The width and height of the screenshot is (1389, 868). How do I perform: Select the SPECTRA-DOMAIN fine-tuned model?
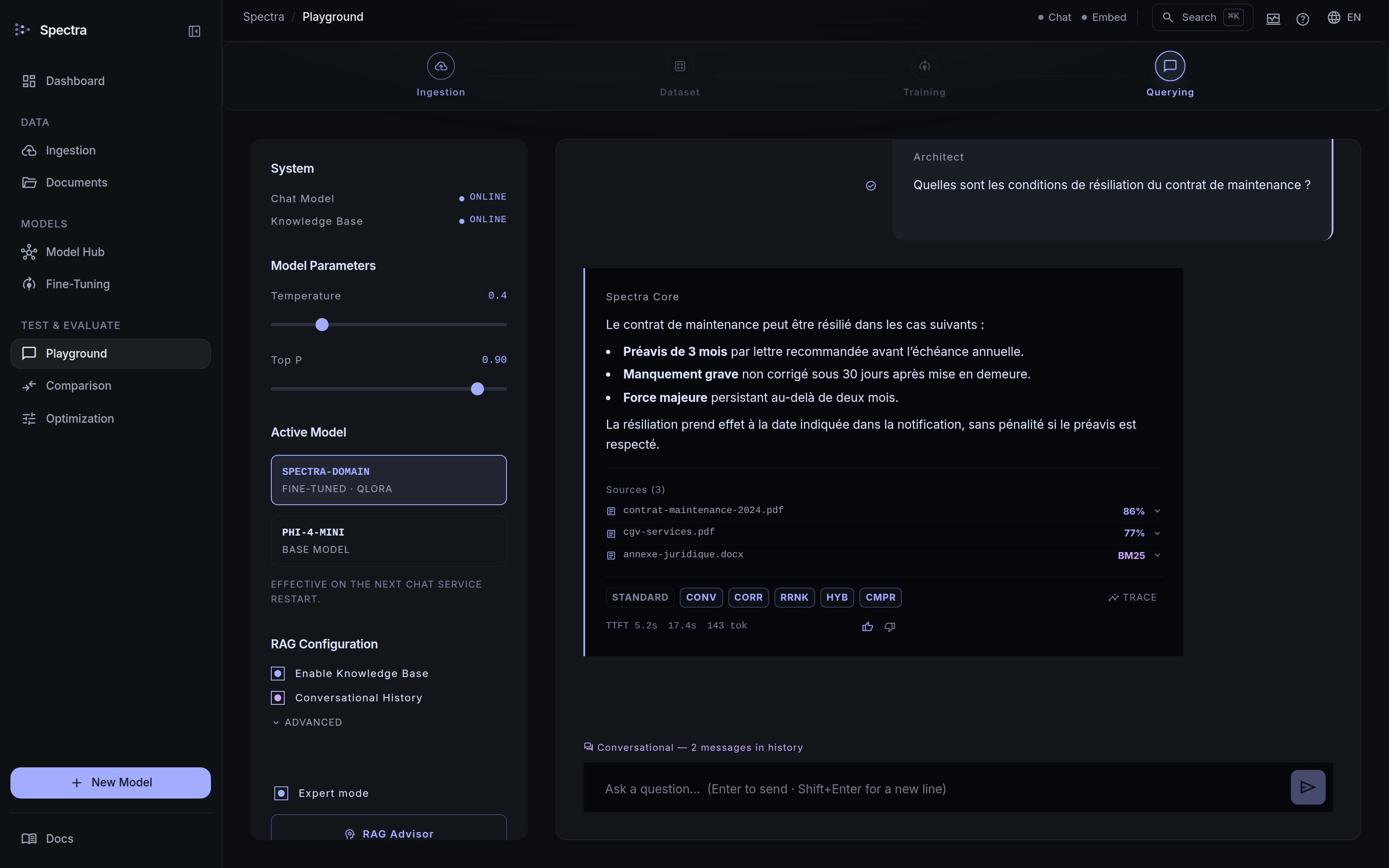tap(388, 480)
